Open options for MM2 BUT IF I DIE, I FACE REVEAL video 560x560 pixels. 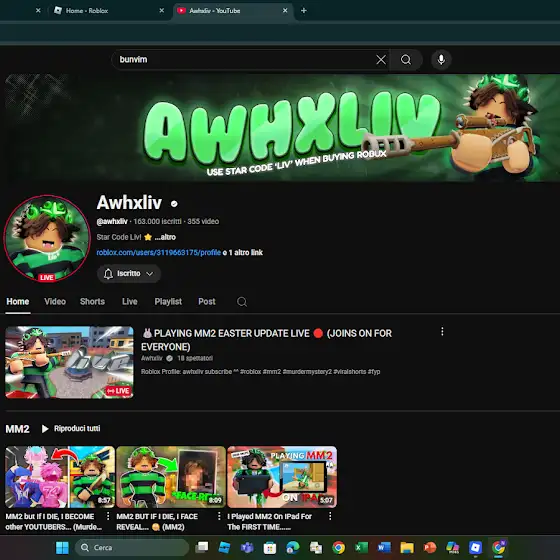(x=219, y=516)
